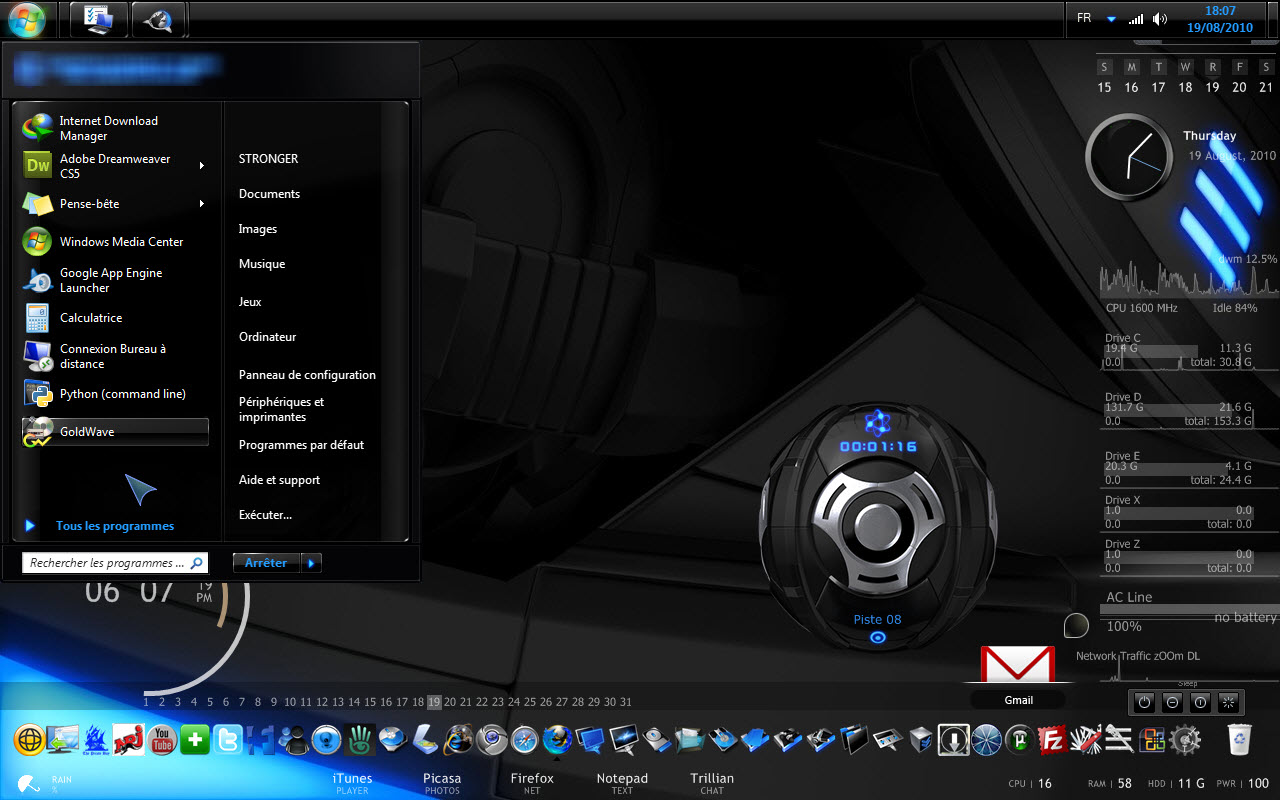This screenshot has height=800, width=1280.
Task: Open Google App Engine Launcher
Action: point(115,280)
